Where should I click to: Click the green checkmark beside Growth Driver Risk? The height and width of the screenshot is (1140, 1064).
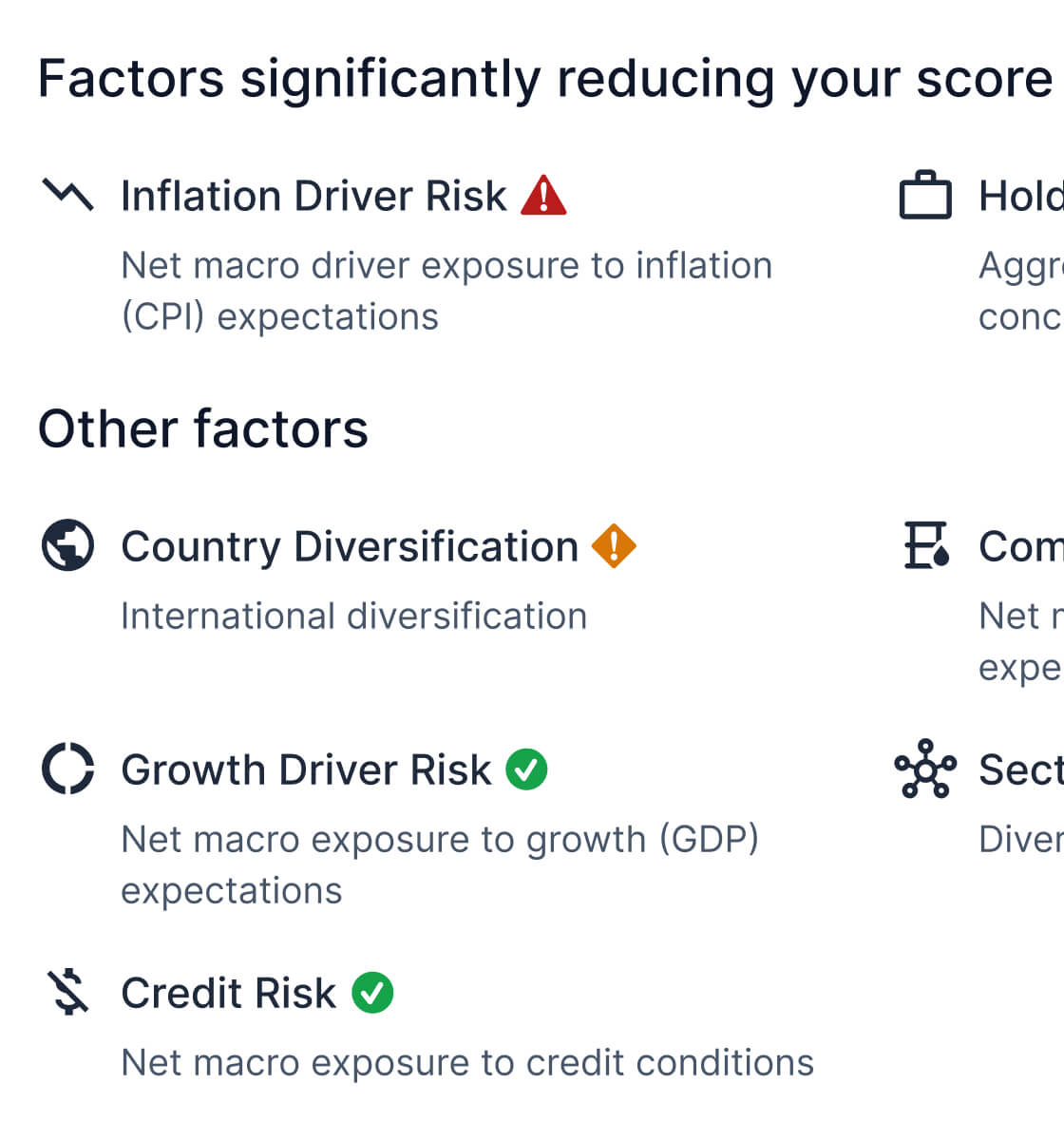click(526, 769)
